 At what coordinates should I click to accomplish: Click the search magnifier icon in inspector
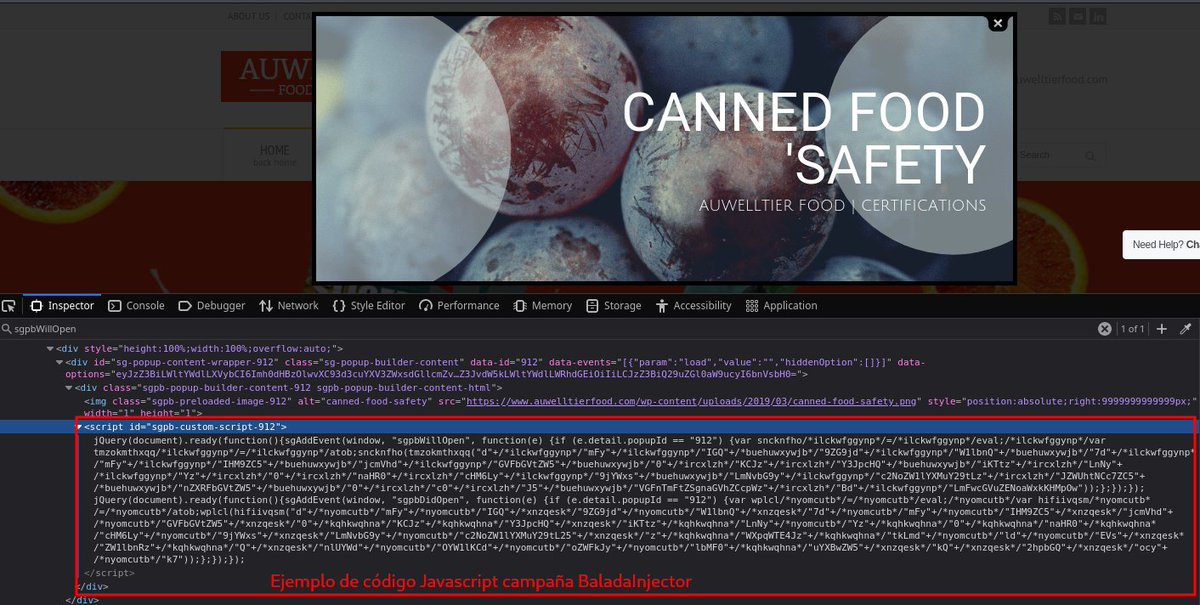click(x=6, y=329)
